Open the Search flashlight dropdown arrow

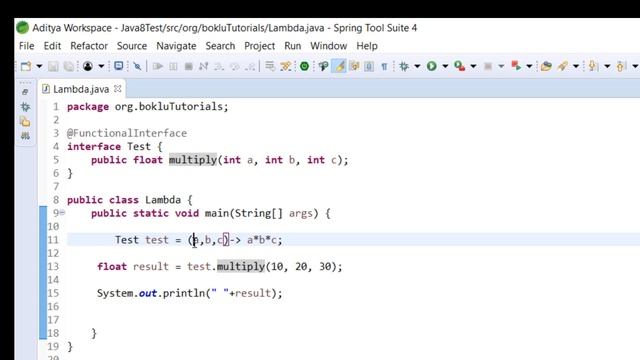[x=576, y=66]
